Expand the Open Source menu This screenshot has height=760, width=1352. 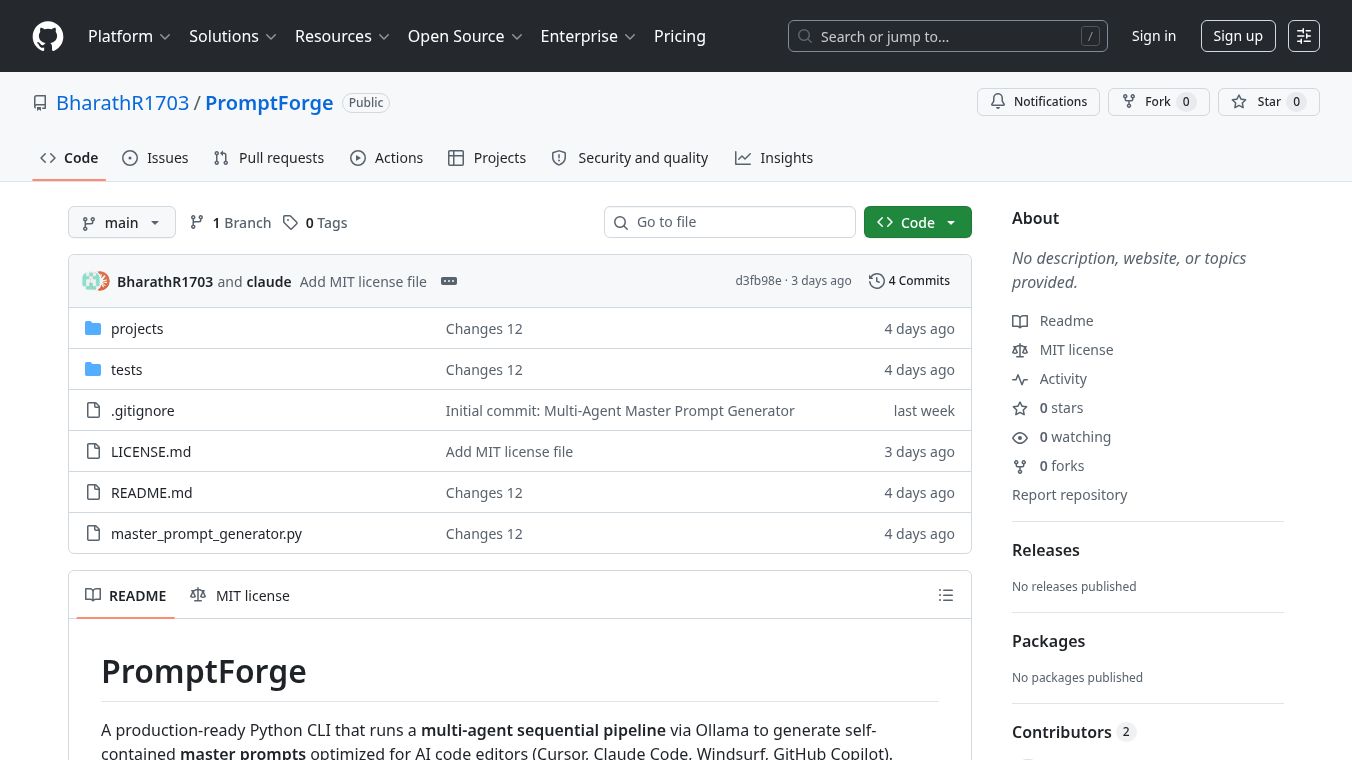[x=465, y=36]
